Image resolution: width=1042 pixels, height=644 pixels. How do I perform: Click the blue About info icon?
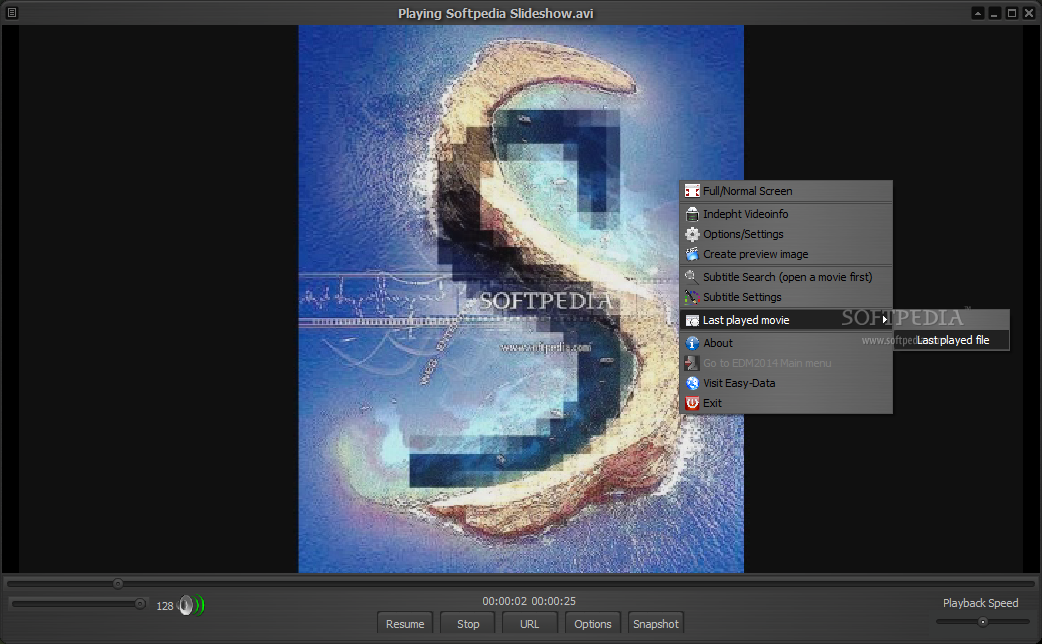click(692, 343)
